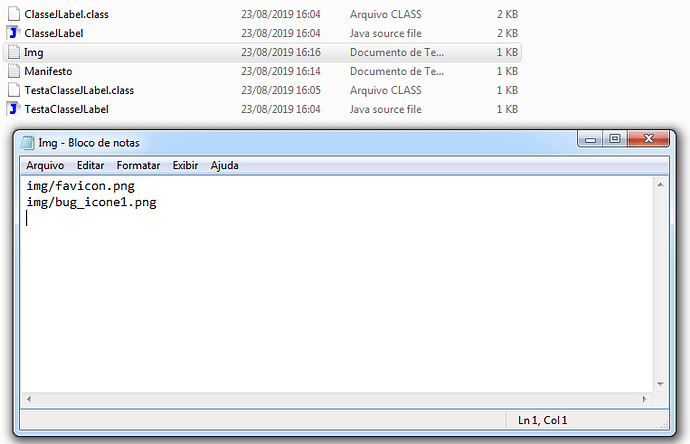690x444 pixels.
Task: Click the img/bug_icone1.png line in Notepad
Action: [92, 202]
